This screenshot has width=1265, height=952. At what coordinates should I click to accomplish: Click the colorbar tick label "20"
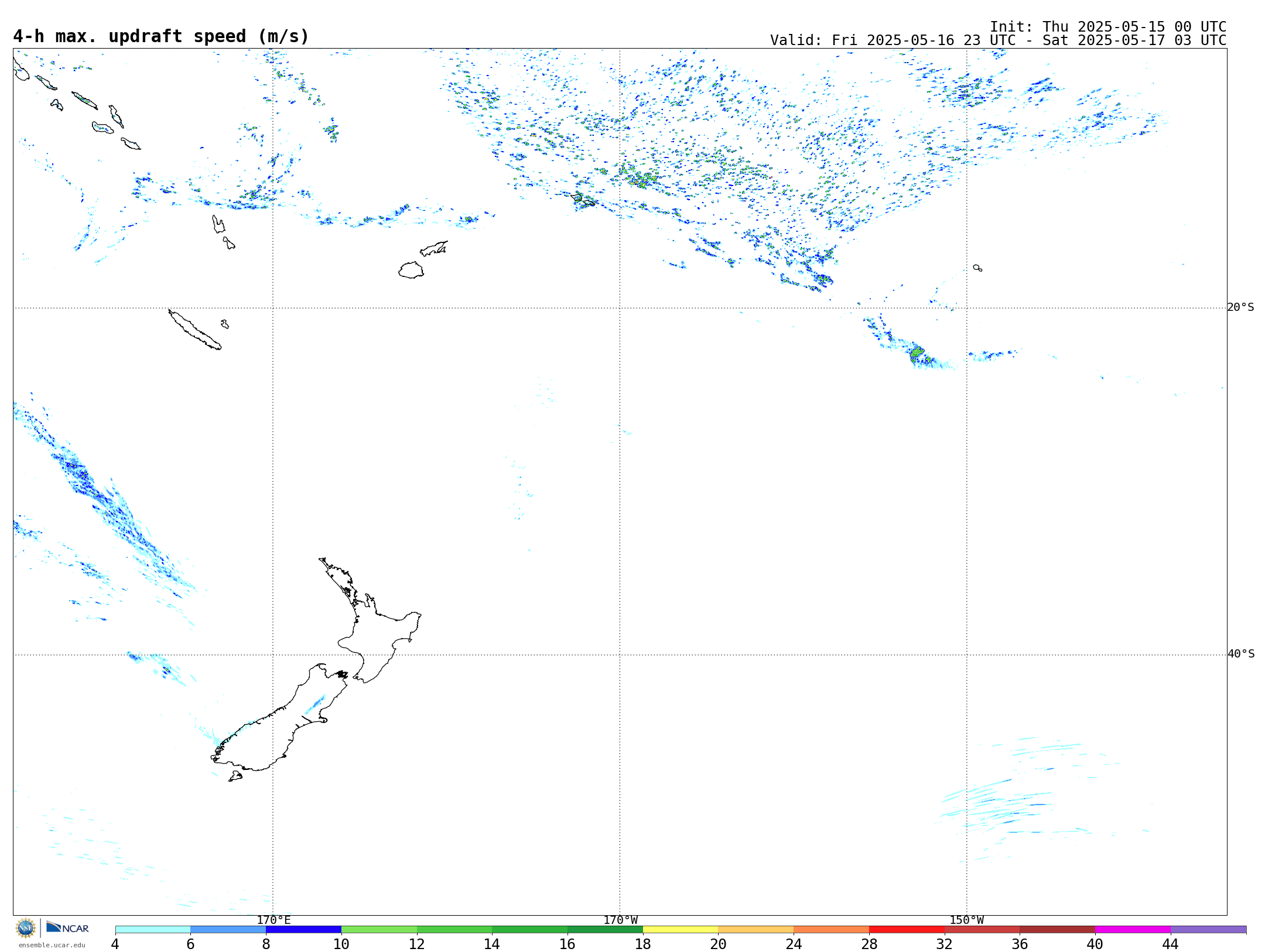[x=719, y=944]
